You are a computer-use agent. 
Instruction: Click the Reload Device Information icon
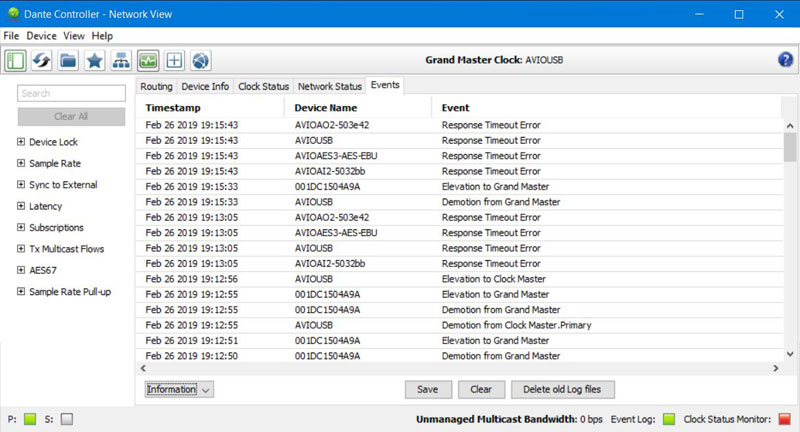point(41,60)
